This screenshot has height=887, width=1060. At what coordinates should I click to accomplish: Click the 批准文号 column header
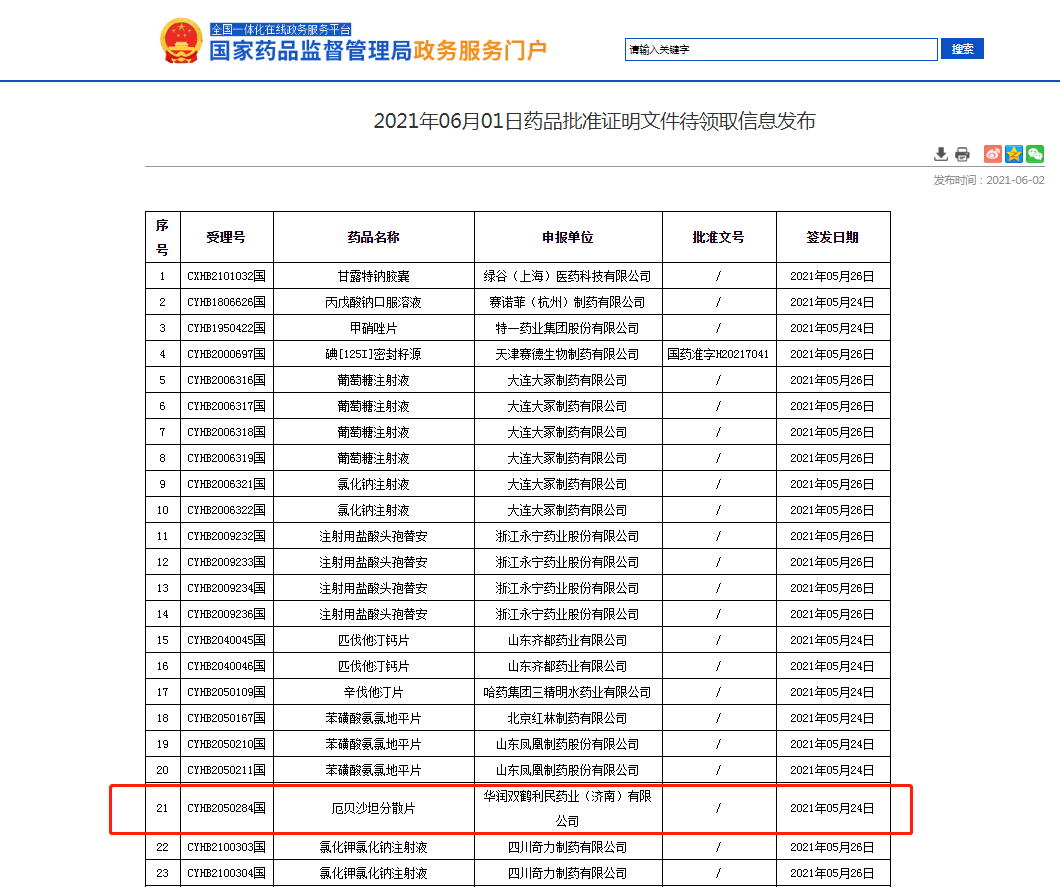pos(718,237)
